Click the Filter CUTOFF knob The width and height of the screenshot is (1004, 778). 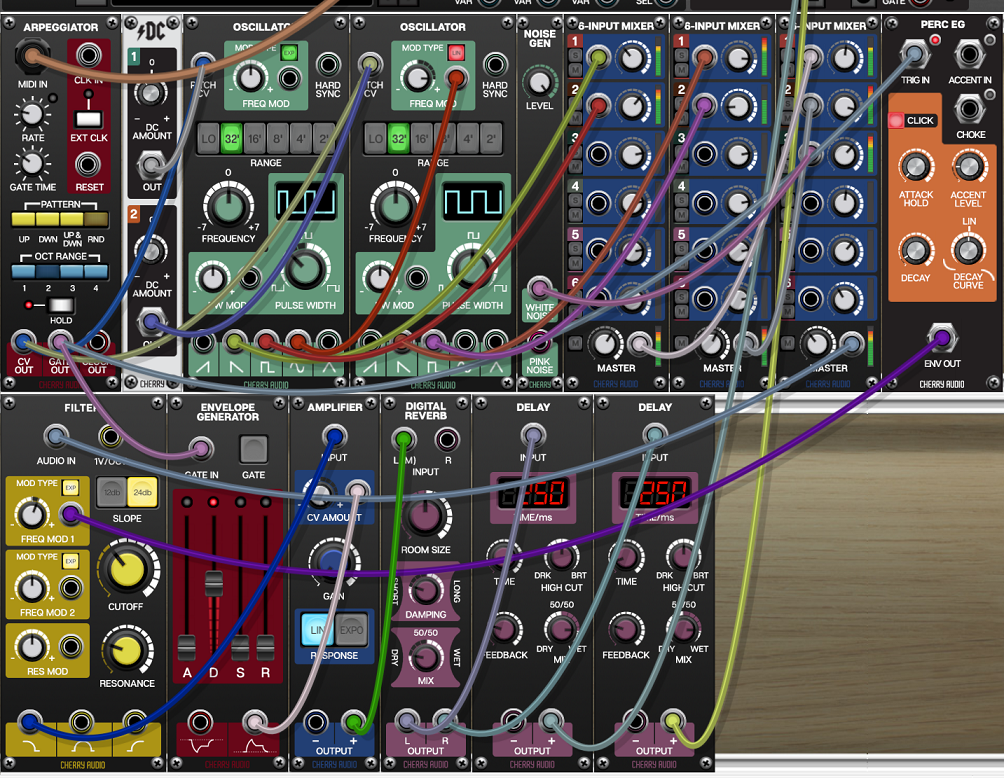click(126, 569)
